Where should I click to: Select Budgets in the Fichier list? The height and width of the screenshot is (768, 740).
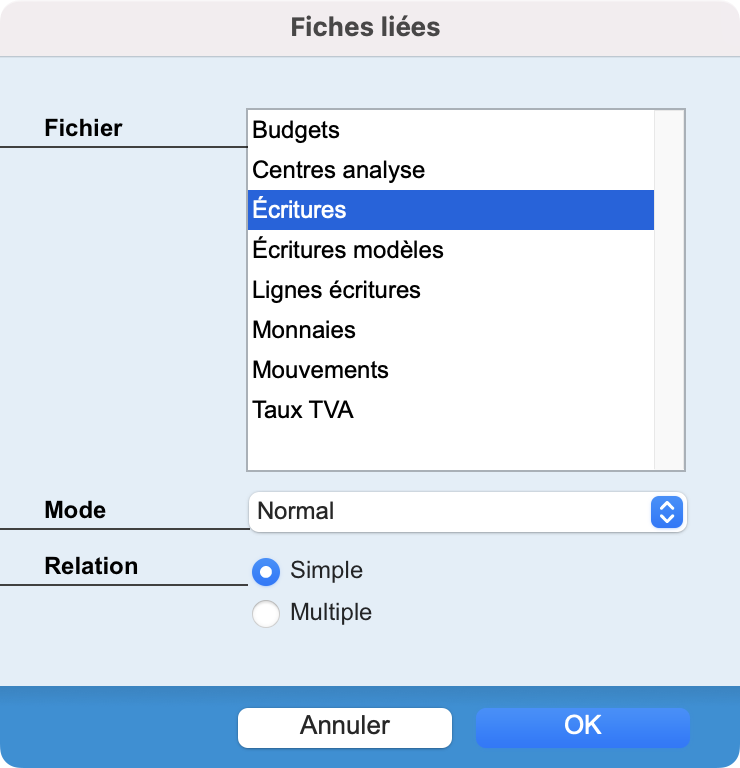[451, 130]
